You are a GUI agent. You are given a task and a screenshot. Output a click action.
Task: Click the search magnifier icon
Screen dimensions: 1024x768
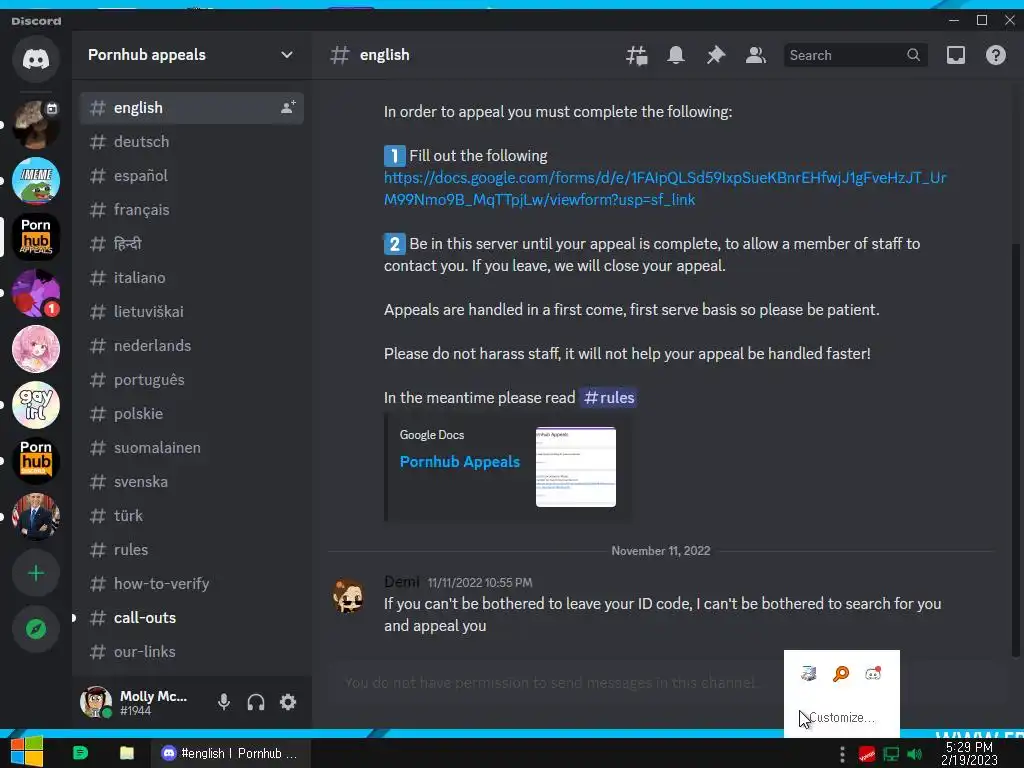(913, 56)
